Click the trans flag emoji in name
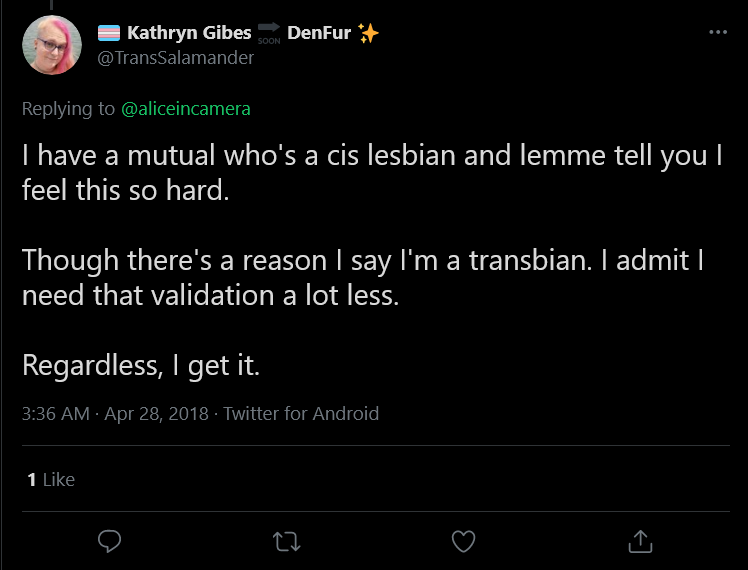 click(109, 33)
